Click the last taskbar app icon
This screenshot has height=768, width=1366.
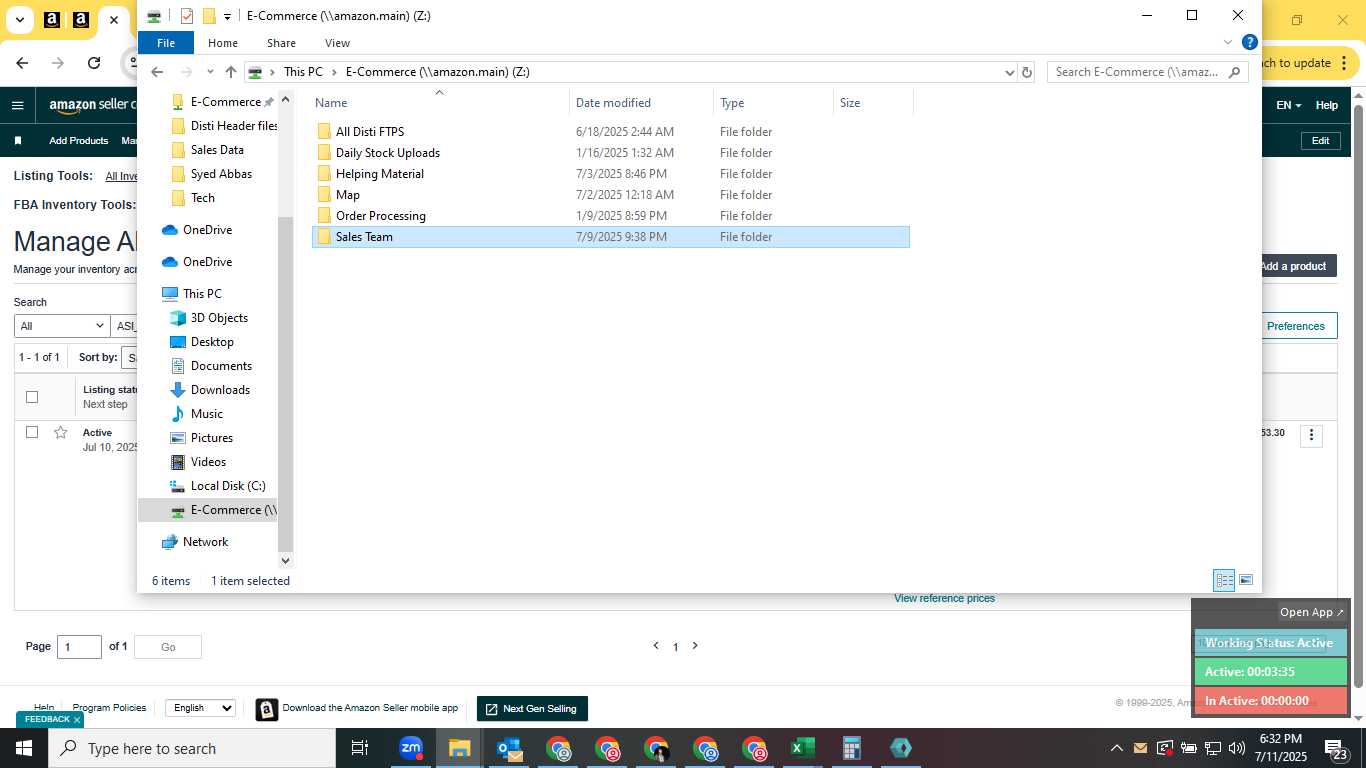[x=900, y=748]
